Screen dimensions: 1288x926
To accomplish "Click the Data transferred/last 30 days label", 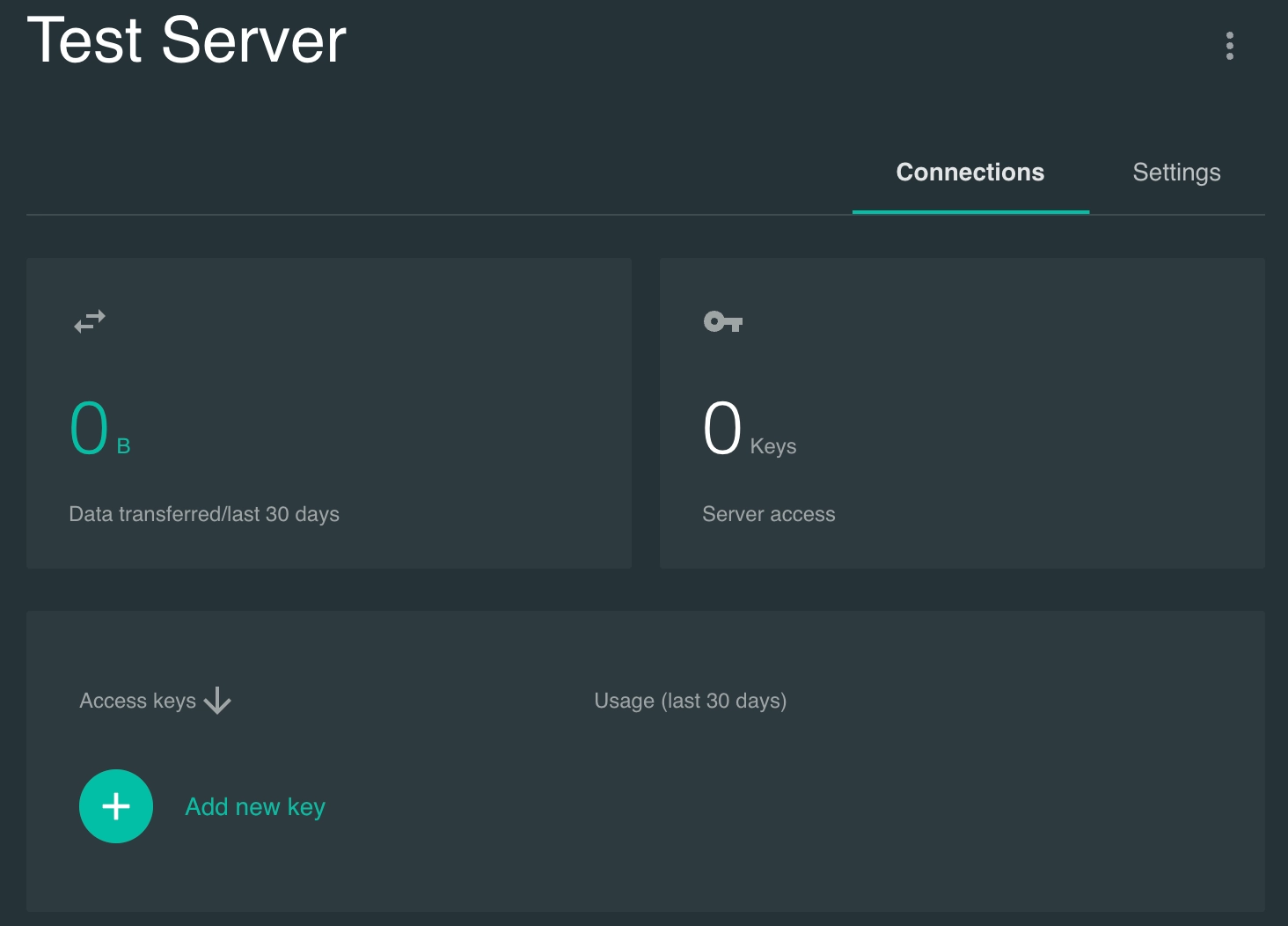I will pos(204,514).
